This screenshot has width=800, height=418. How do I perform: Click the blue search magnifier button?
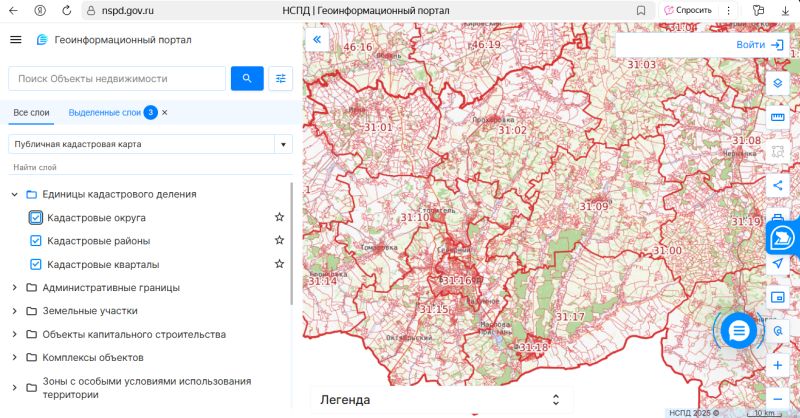point(246,78)
